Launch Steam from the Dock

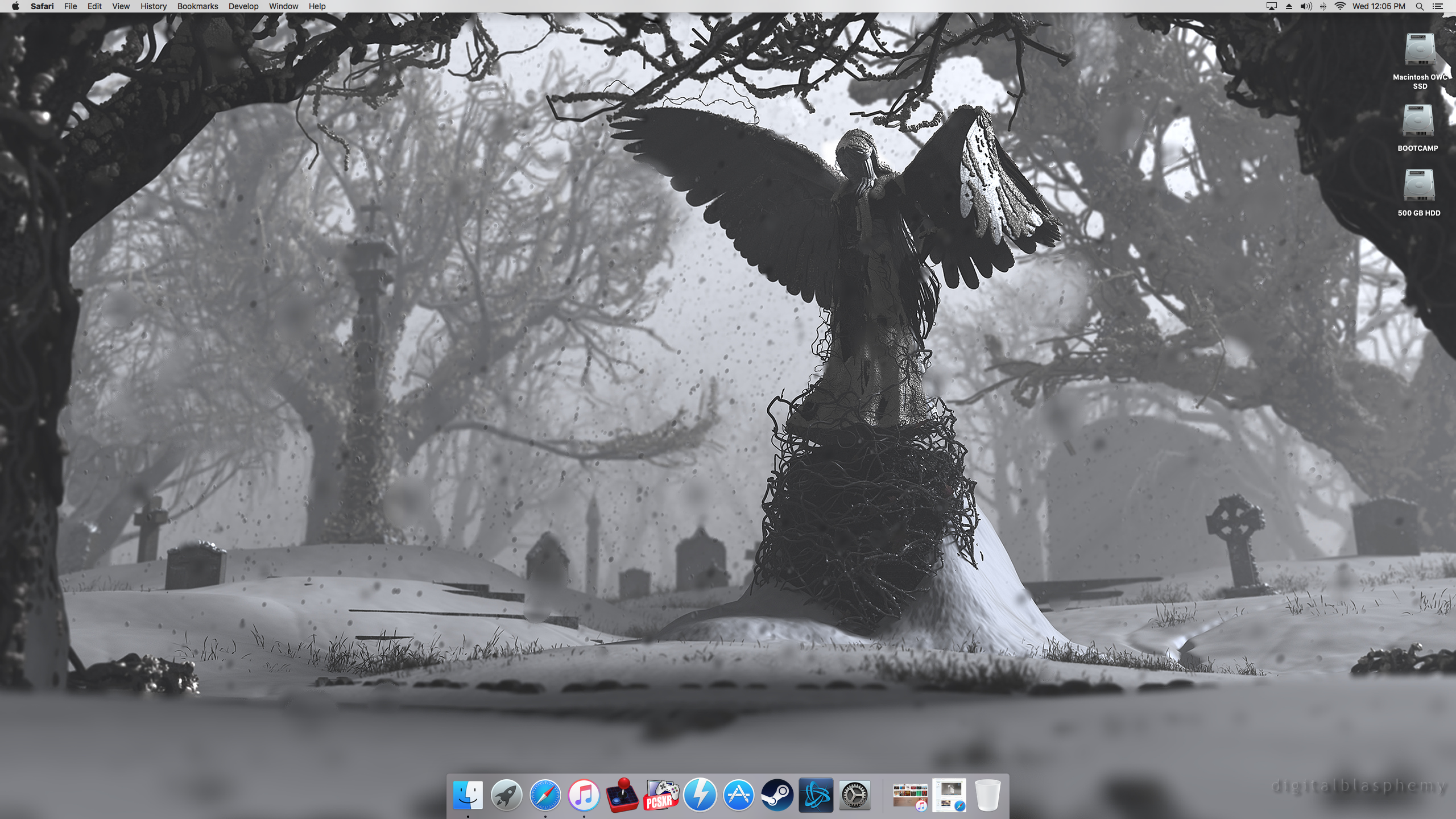[x=777, y=795]
